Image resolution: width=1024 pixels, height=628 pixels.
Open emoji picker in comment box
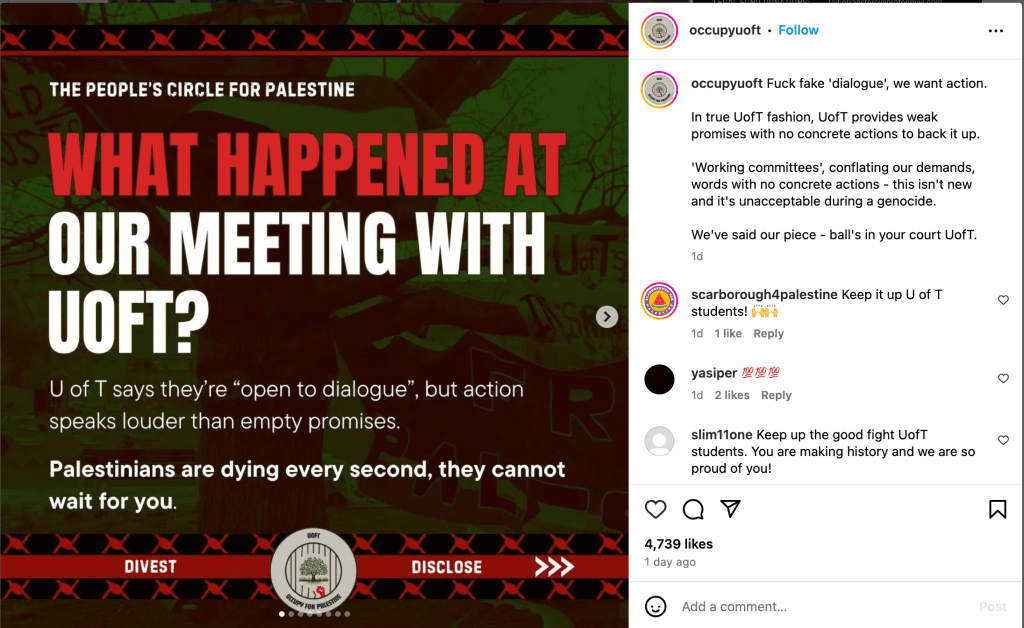point(655,606)
